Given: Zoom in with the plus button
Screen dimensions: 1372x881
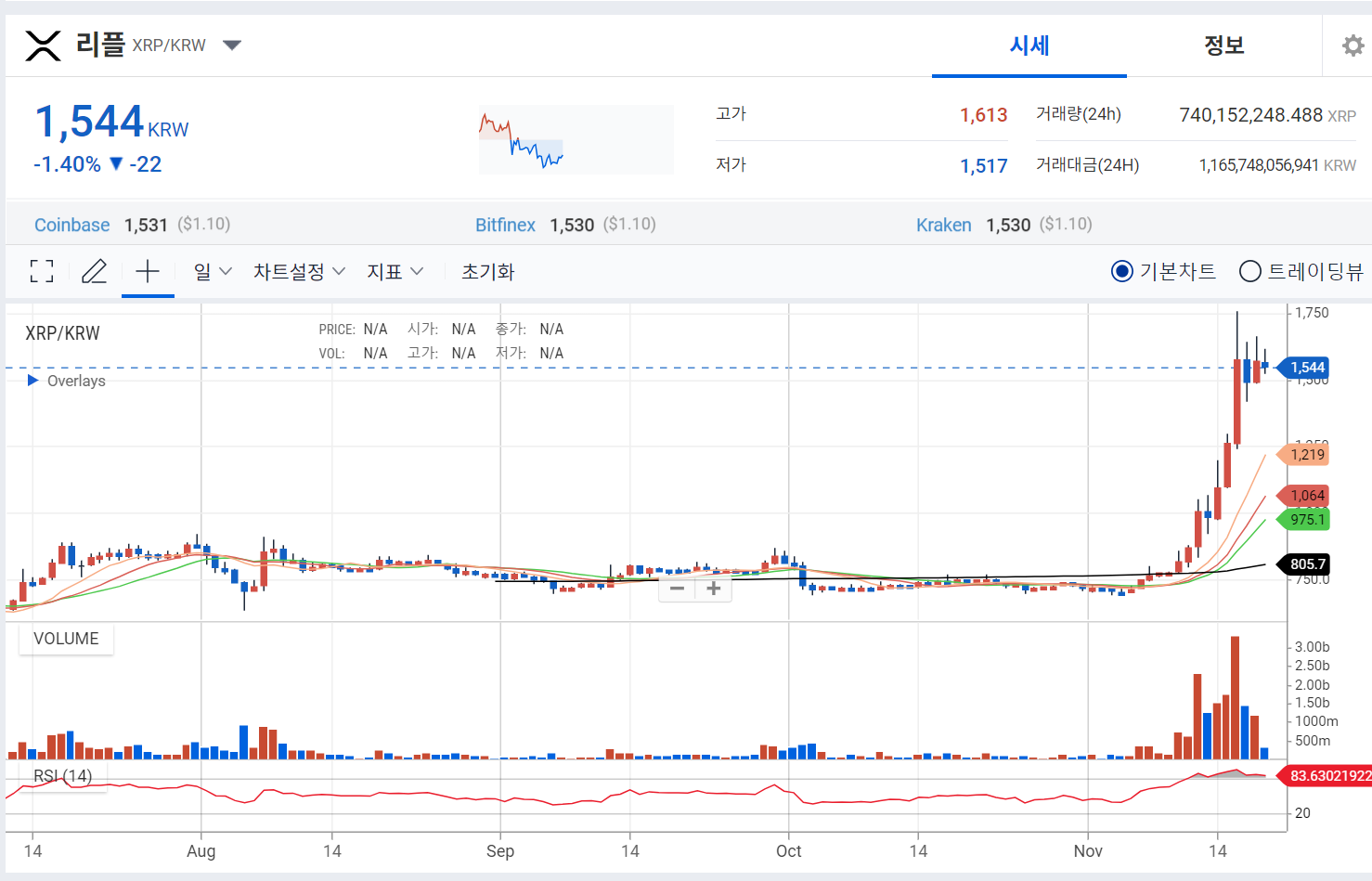Looking at the screenshot, I should pos(714,589).
